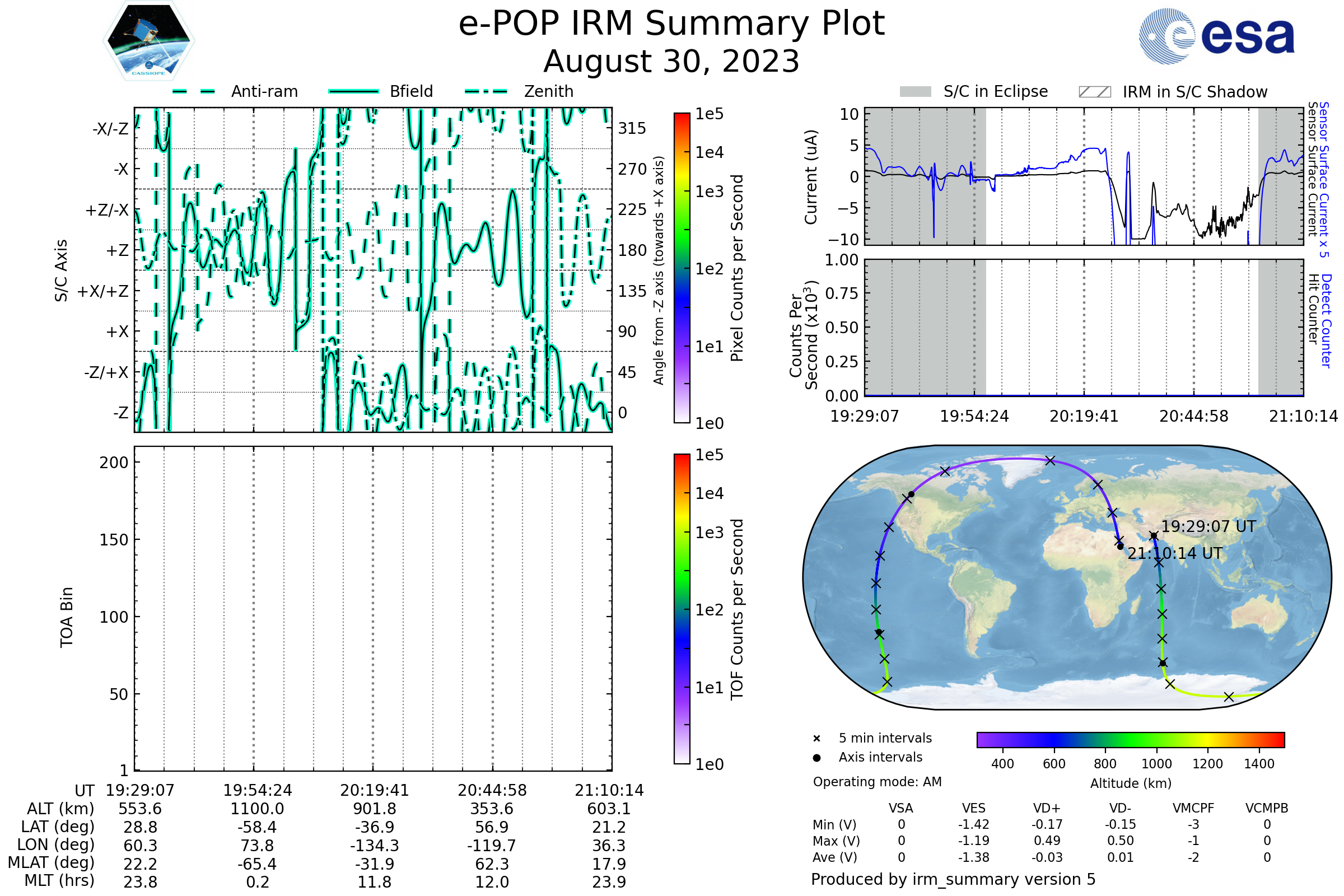This screenshot has width=1344, height=896.
Task: Click the TOF Counts per Second colorbar
Action: click(x=682, y=609)
